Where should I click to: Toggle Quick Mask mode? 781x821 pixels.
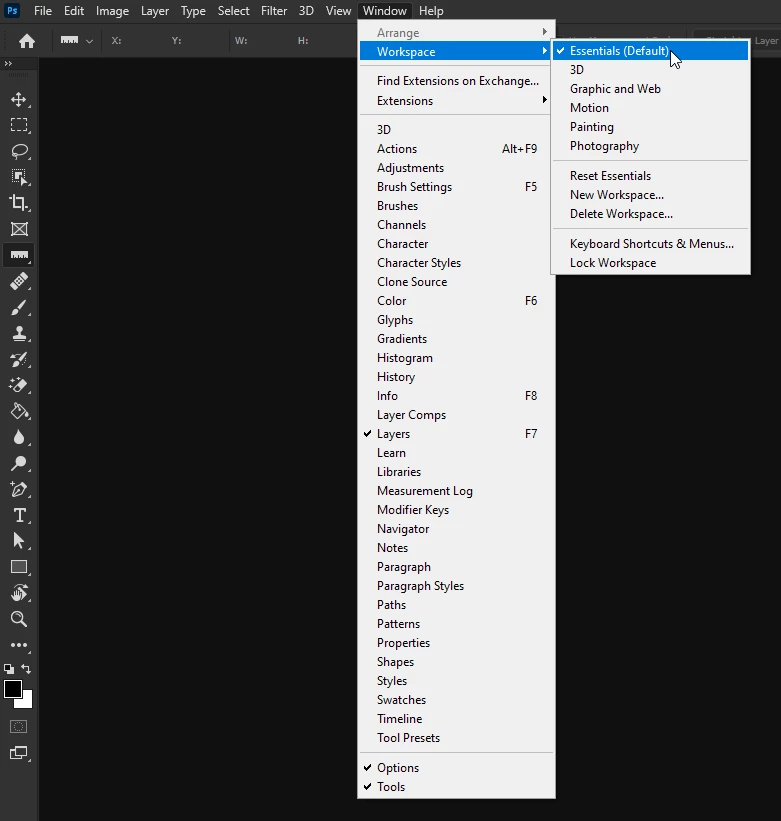point(19,726)
